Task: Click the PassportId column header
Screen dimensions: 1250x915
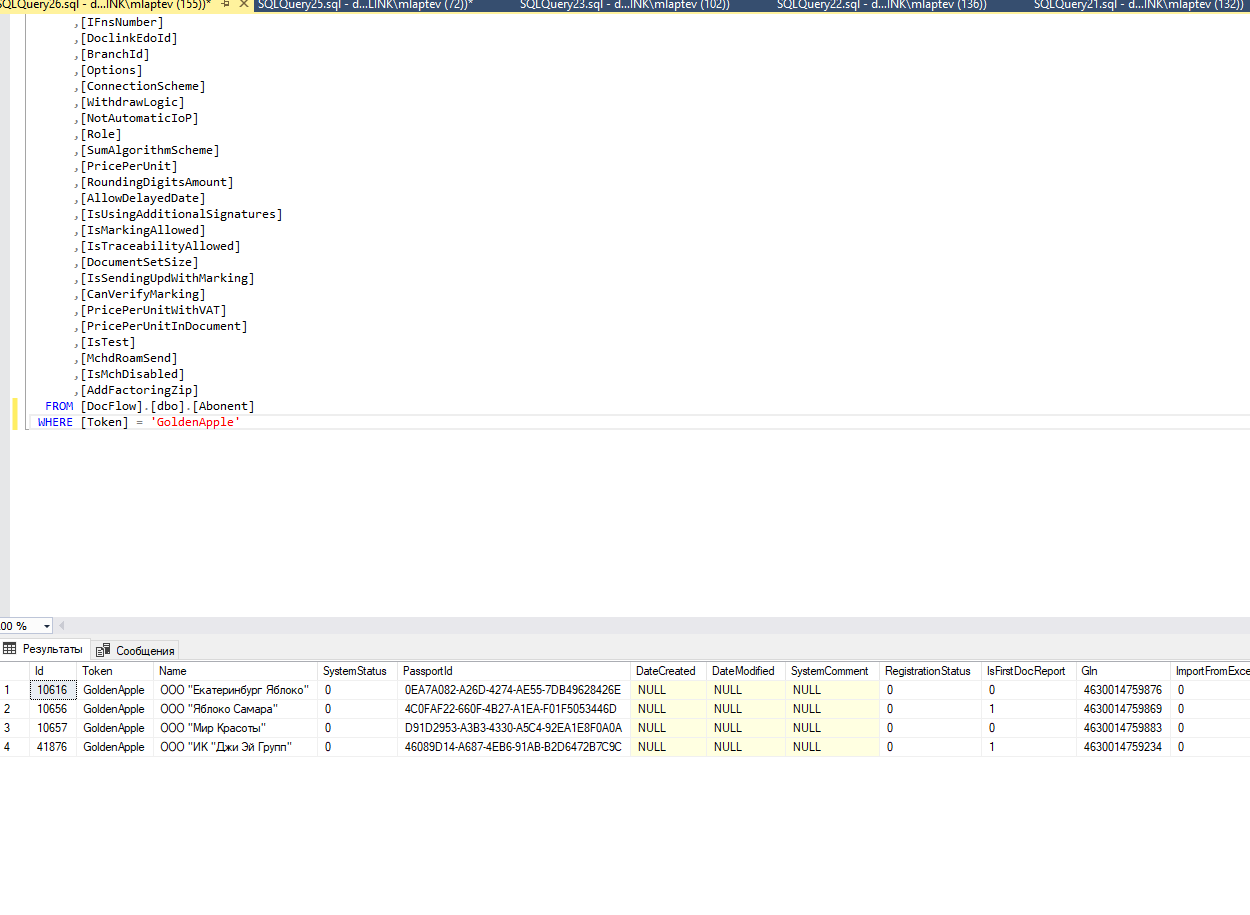Action: 514,671
